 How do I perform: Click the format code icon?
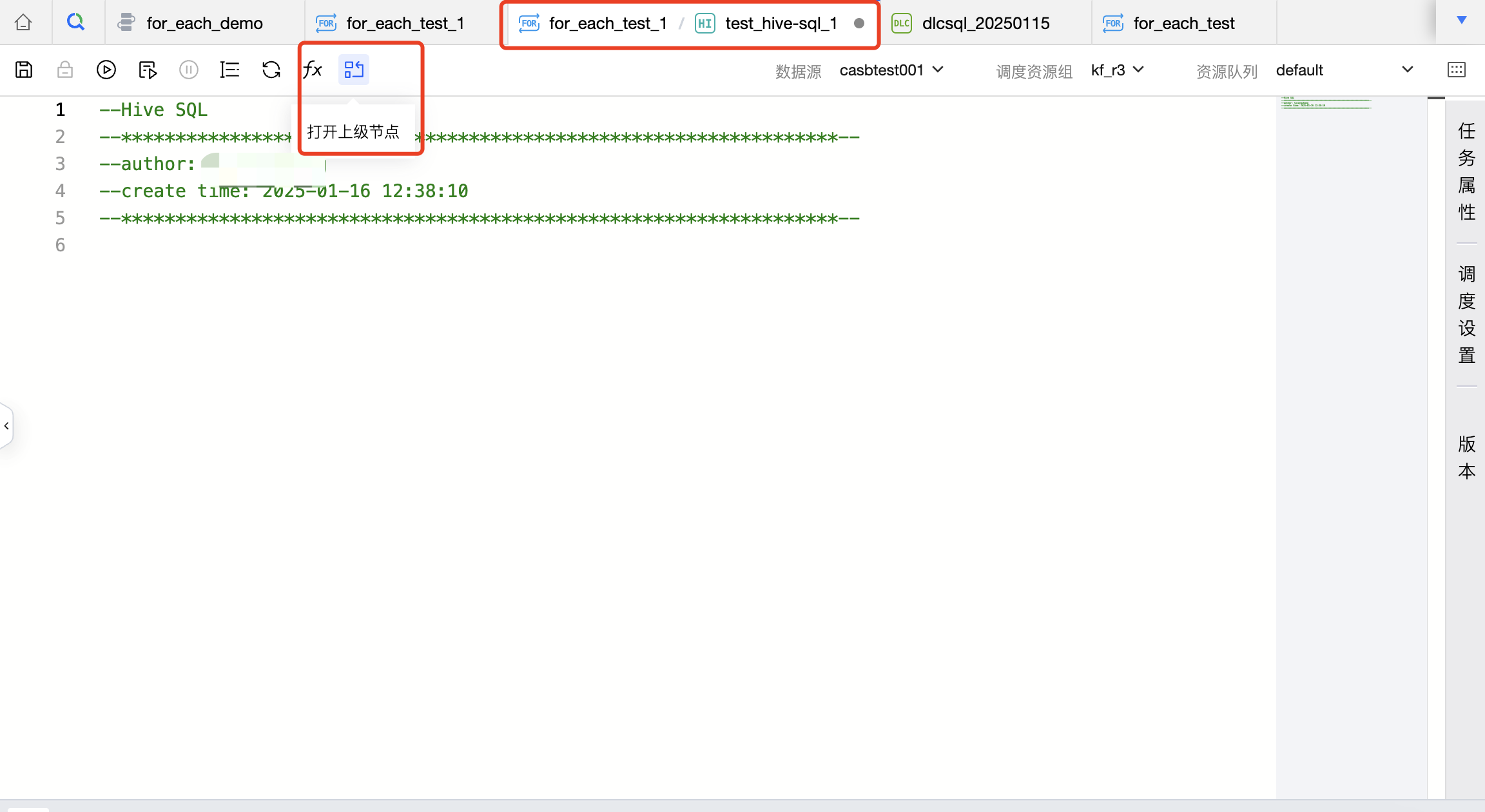[x=229, y=70]
